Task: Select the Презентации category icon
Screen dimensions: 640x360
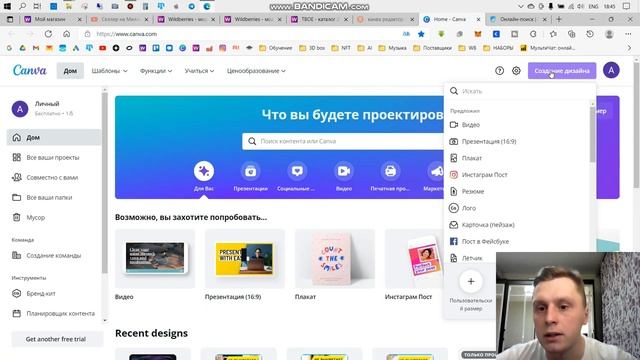Action: (250, 171)
